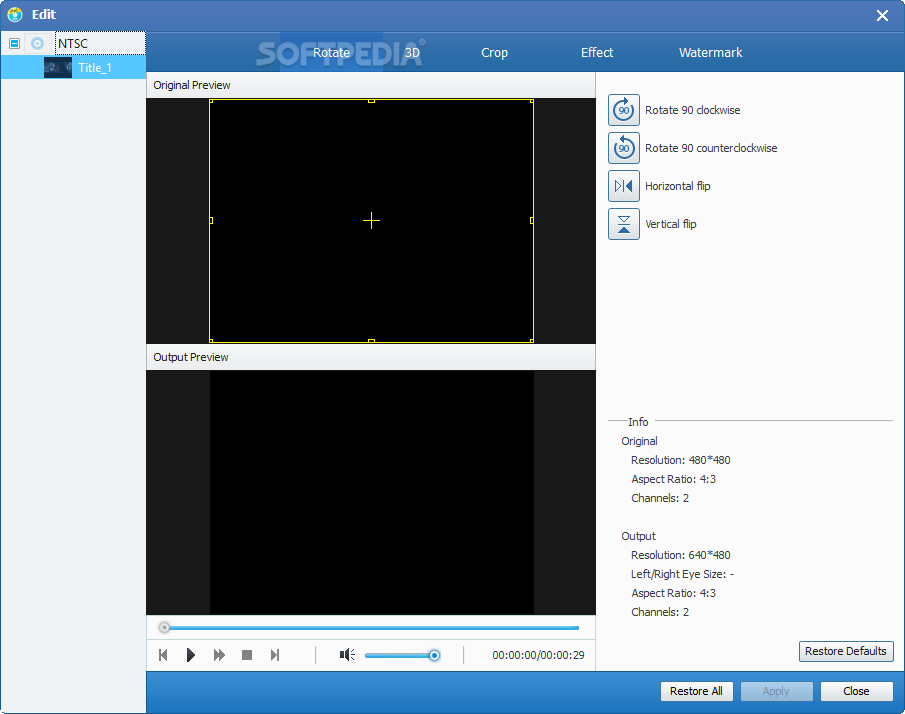Close the Edit window
This screenshot has height=714, width=905.
[882, 16]
